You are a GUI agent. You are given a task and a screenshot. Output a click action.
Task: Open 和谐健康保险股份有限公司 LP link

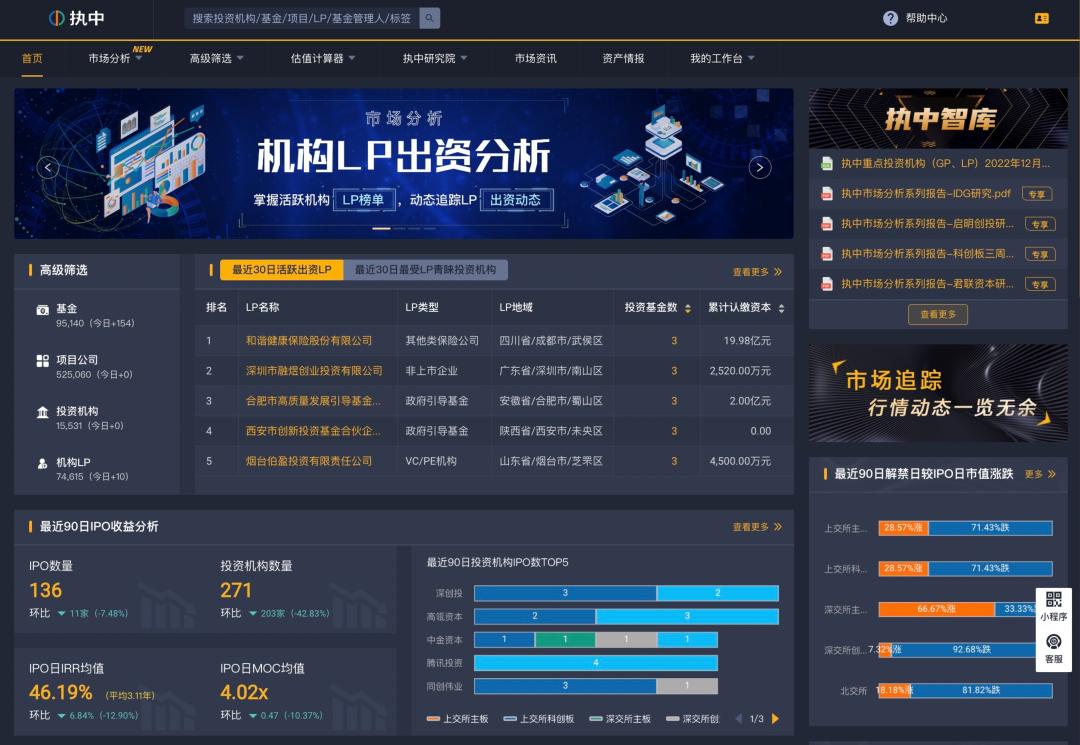309,341
